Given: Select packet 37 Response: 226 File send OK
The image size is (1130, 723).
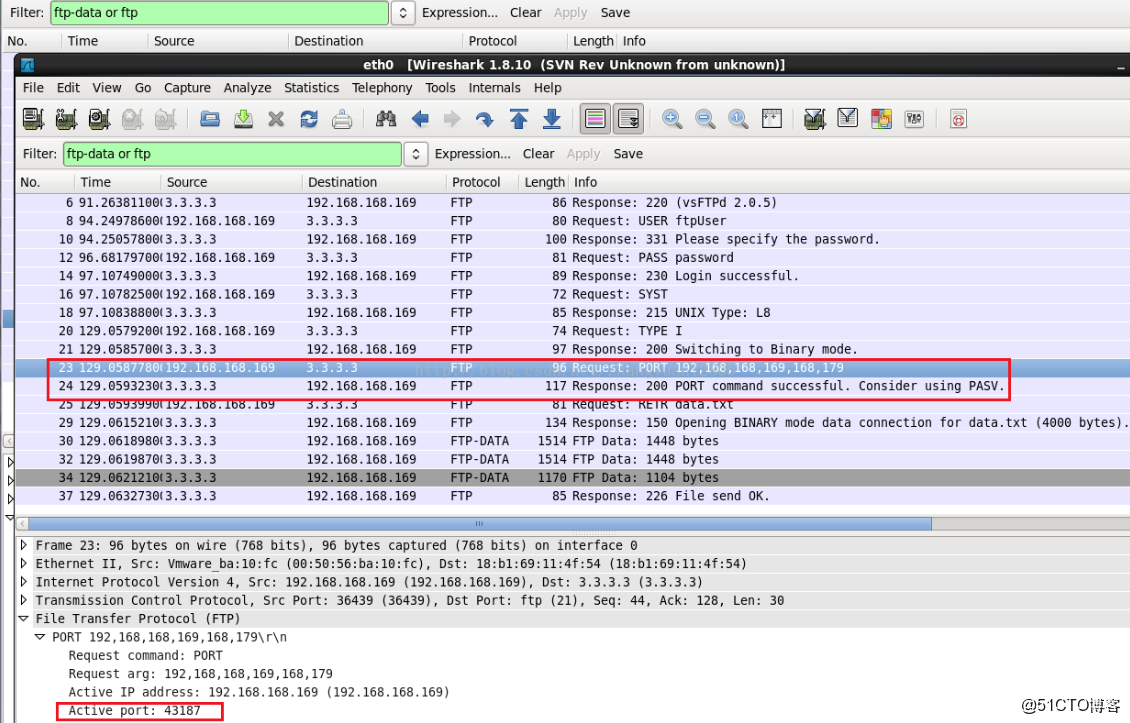Looking at the screenshot, I should [x=573, y=496].
